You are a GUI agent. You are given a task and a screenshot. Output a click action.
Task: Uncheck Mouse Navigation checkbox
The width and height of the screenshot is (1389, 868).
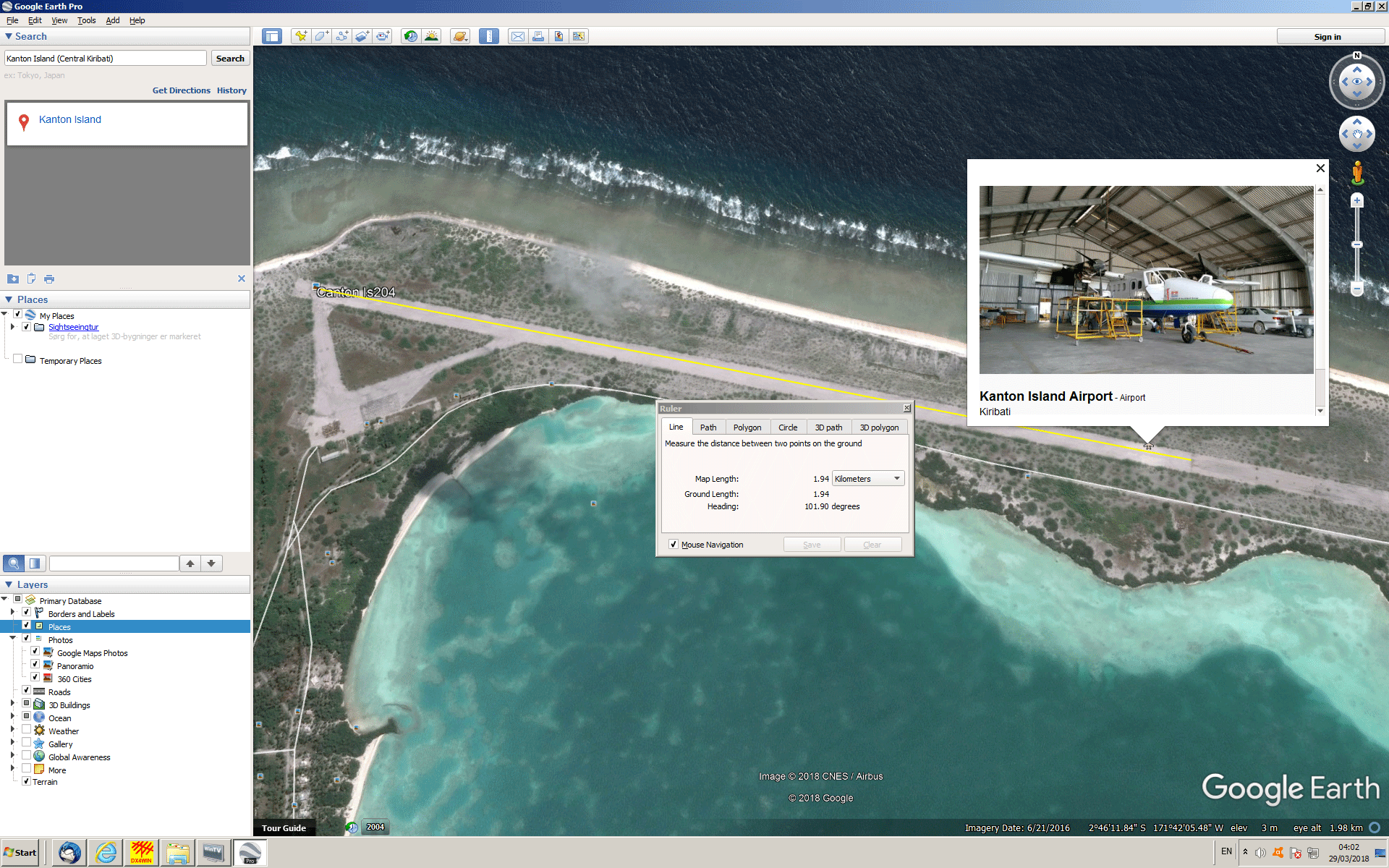point(674,545)
